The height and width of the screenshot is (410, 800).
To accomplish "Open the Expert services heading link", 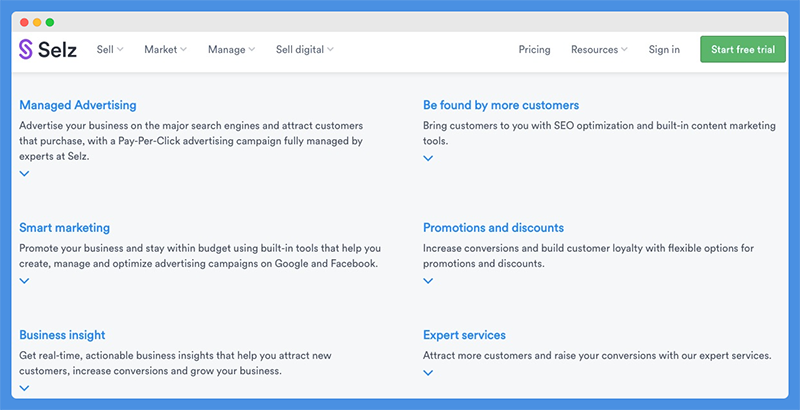I will [x=464, y=335].
